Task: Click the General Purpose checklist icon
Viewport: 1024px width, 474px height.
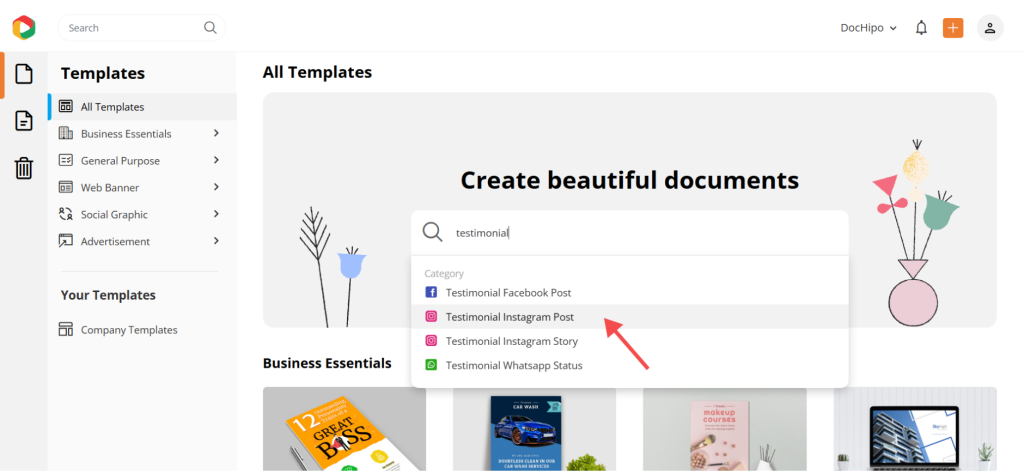Action: (66, 160)
